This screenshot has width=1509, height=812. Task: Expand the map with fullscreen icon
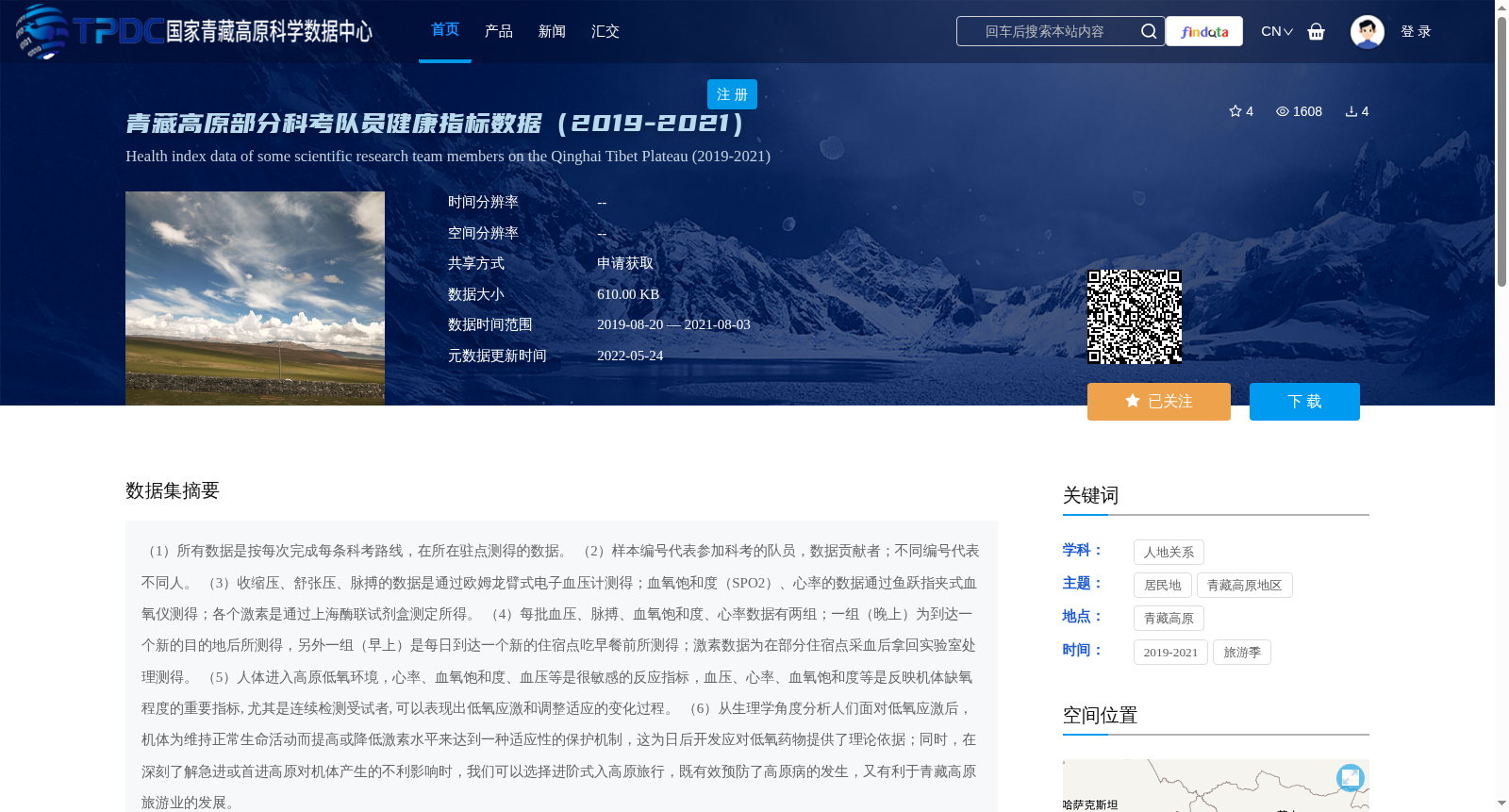point(1351,777)
